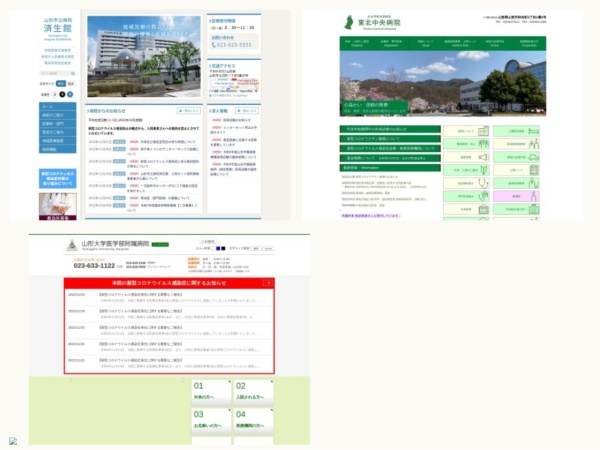Open the Health-check tab in the Tohoku navigation bar
The image size is (600, 450).
pyautogui.click(x=460, y=43)
